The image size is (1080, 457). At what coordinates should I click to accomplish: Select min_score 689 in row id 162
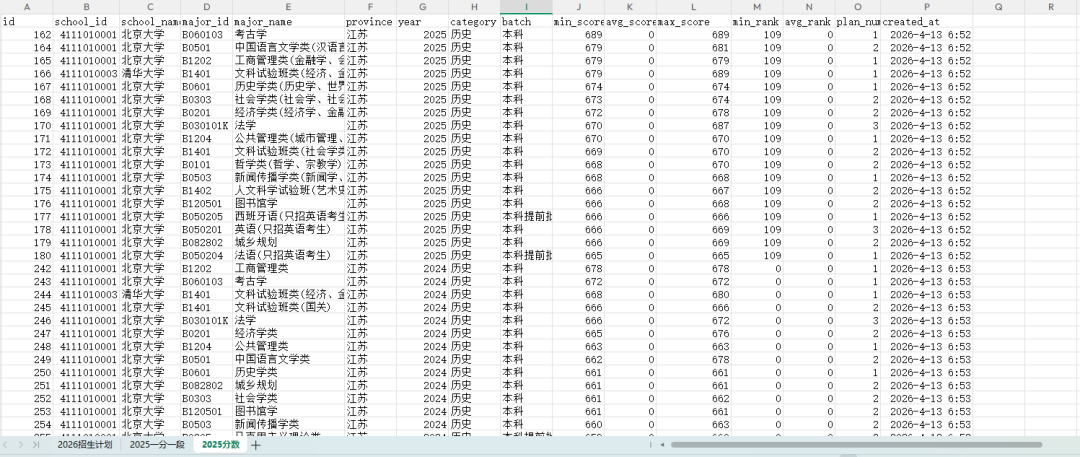pos(579,34)
